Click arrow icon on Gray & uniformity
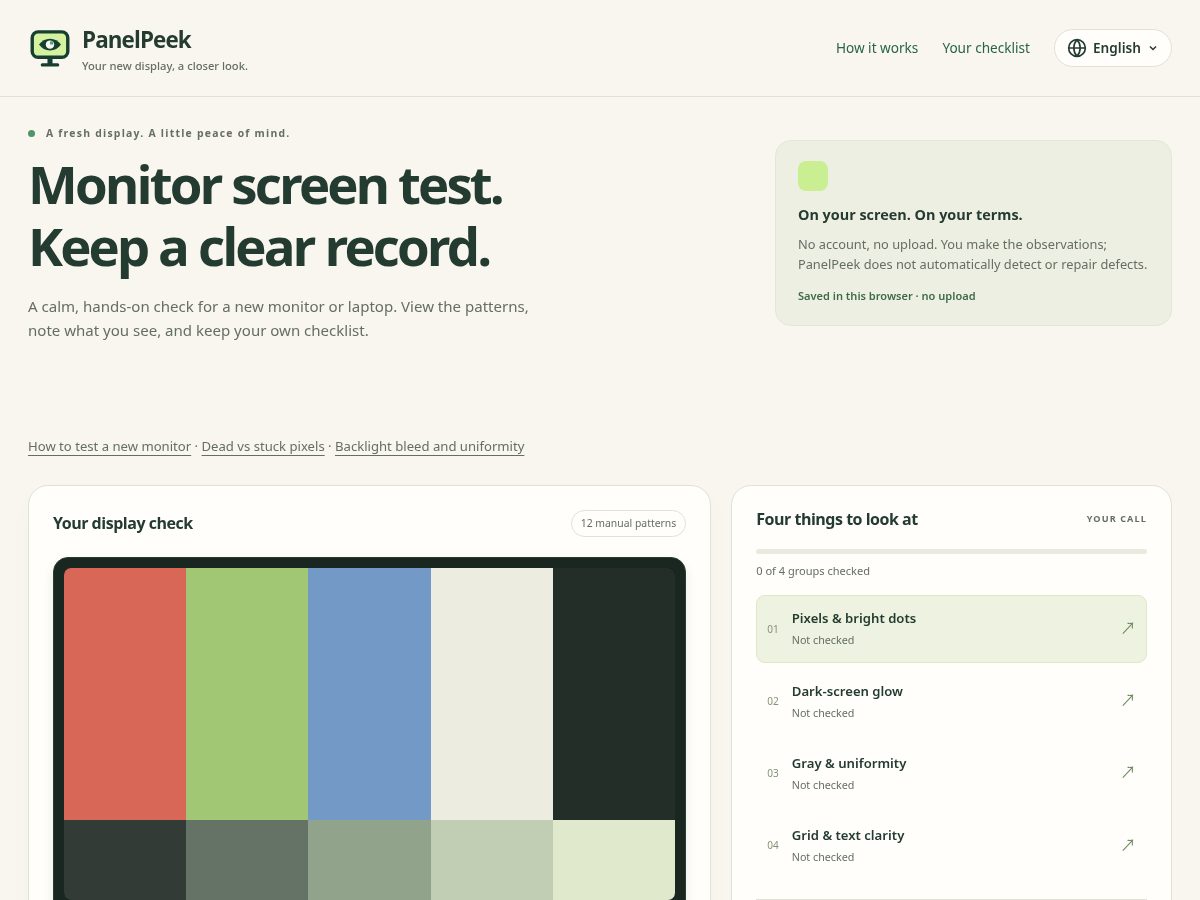The height and width of the screenshot is (900, 1200). click(1128, 772)
